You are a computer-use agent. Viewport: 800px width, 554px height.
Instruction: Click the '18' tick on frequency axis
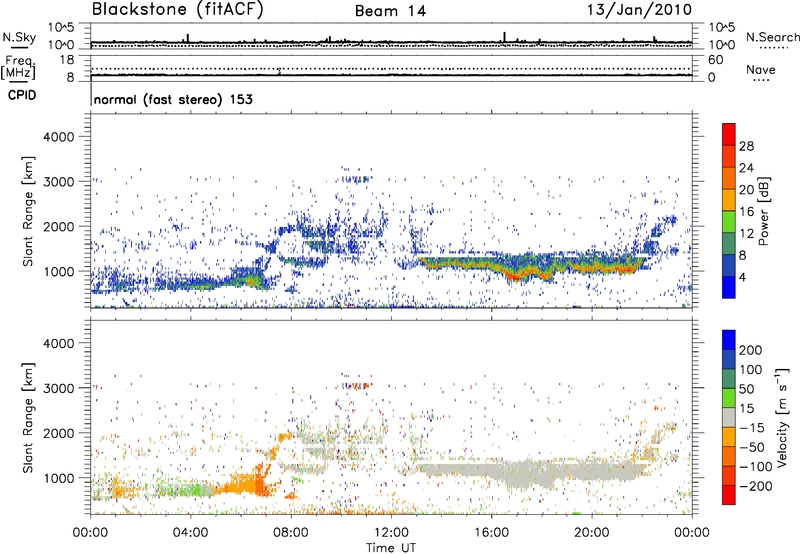pos(67,60)
